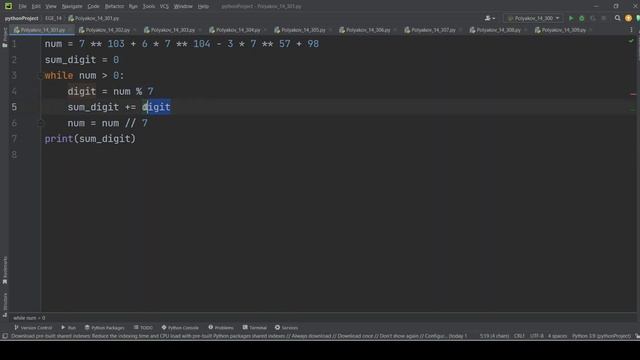Viewport: 640px width, 360px height.
Task: Place cursor on print(sum_digit) line
Action: [x=90, y=139]
